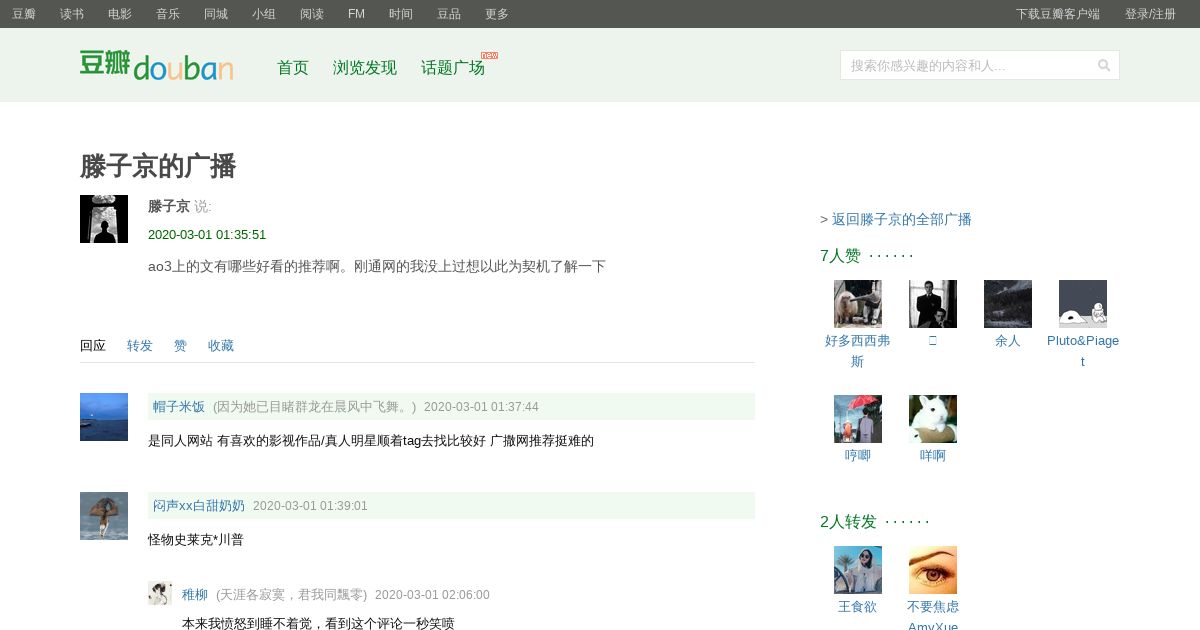Viewport: 1200px width, 630px height.
Task: Open 小组 in top bar
Action: click(264, 14)
